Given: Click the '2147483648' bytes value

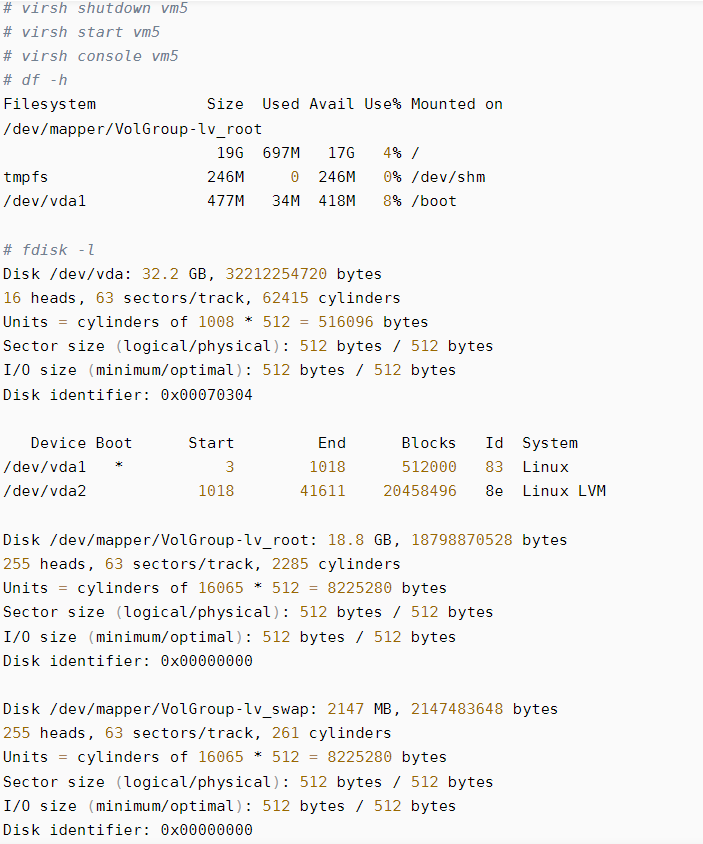Looking at the screenshot, I should pos(457,709).
